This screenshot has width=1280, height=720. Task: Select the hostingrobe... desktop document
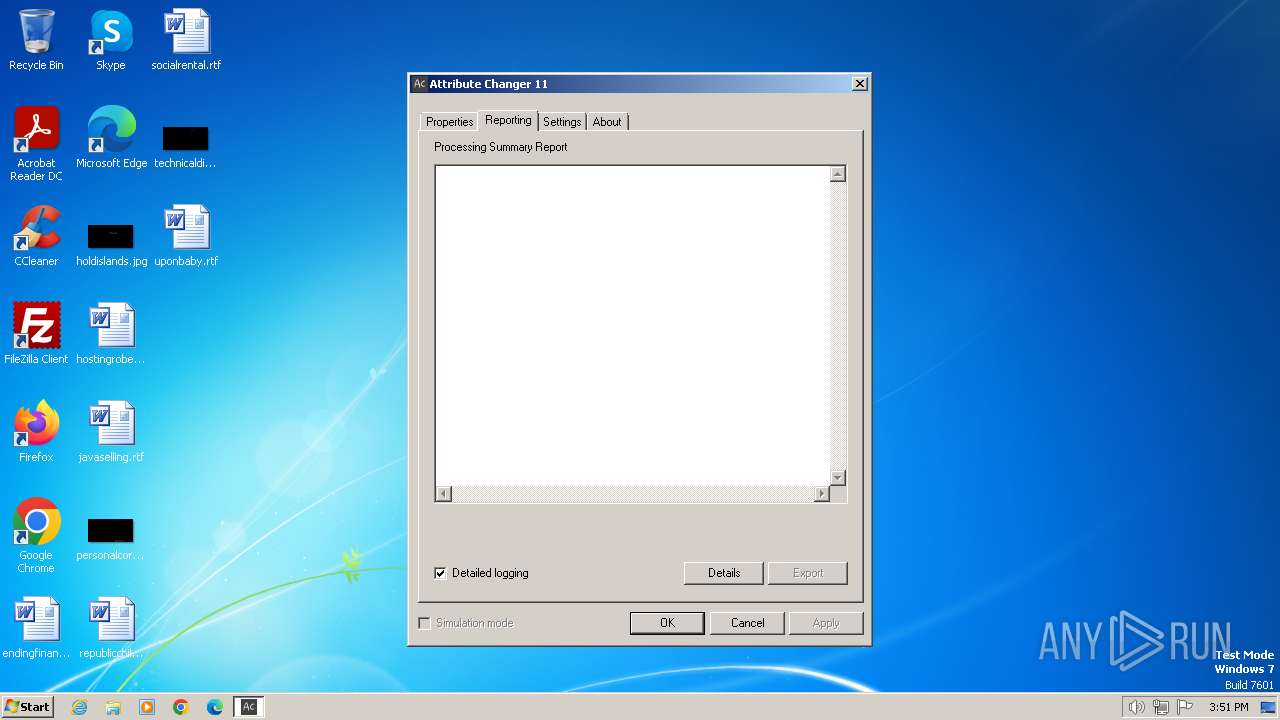(x=111, y=334)
